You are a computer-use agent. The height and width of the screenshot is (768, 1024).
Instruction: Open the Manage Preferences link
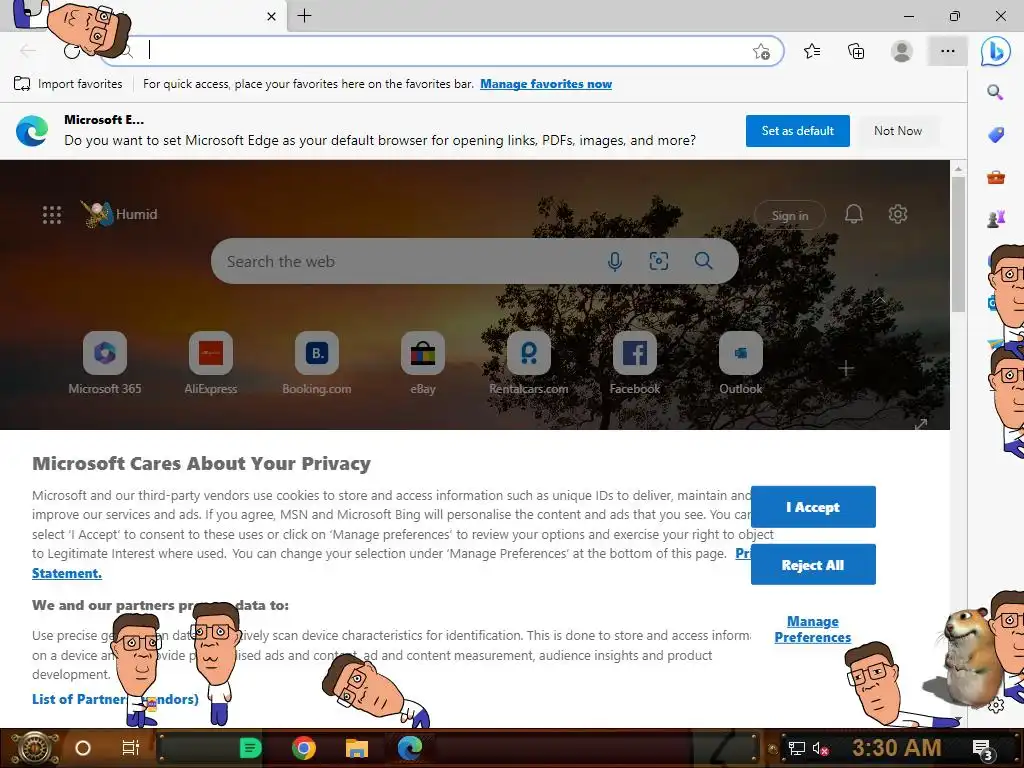pos(812,629)
